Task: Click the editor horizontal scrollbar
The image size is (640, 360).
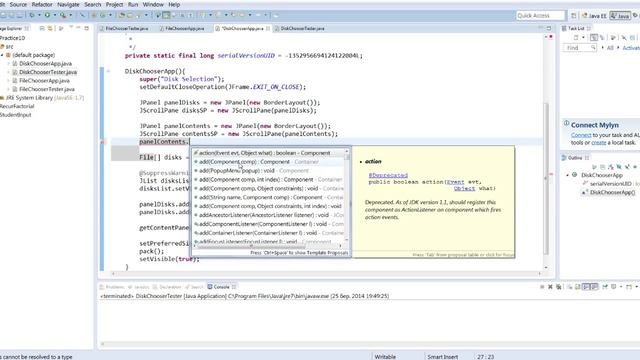Action: tap(327, 273)
